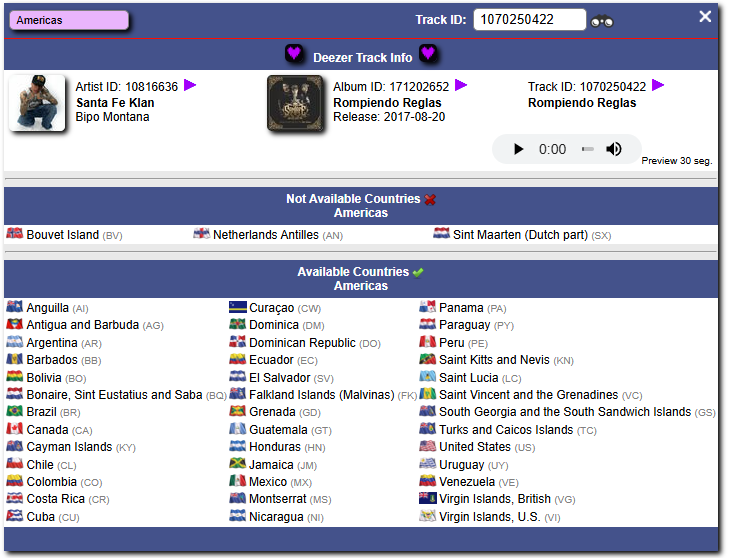Click the Mexico flag icon
731x558 pixels.
[237, 481]
